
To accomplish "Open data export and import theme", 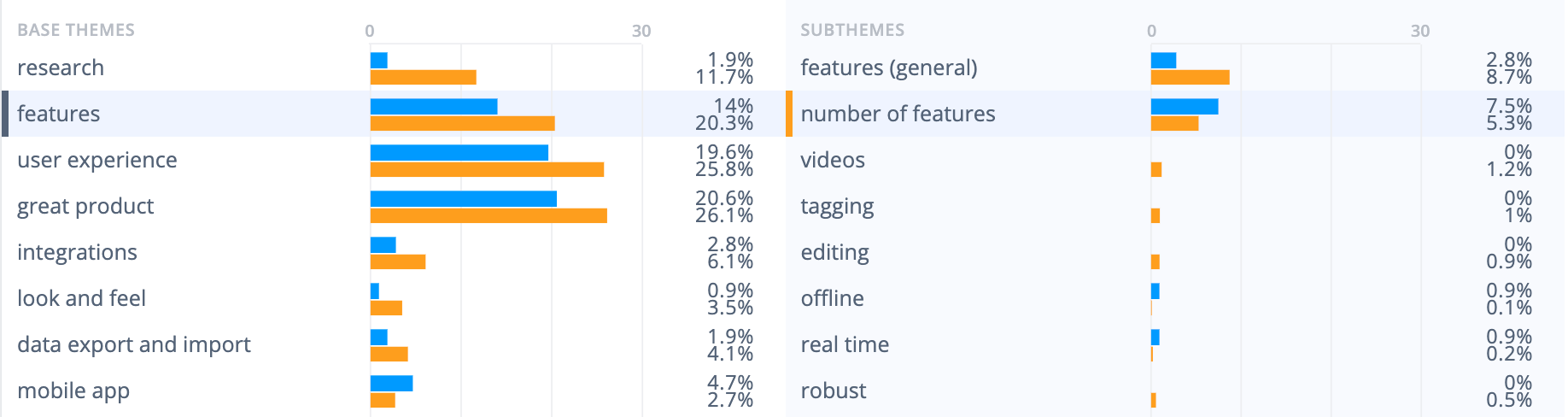I will click(393, 344).
